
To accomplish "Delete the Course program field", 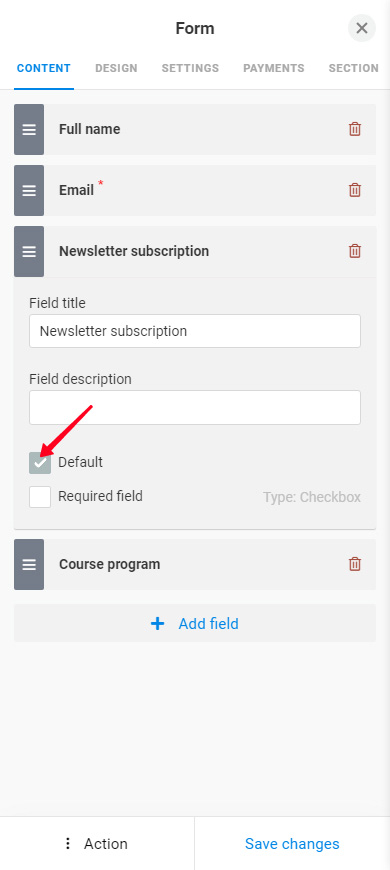I will tap(354, 564).
